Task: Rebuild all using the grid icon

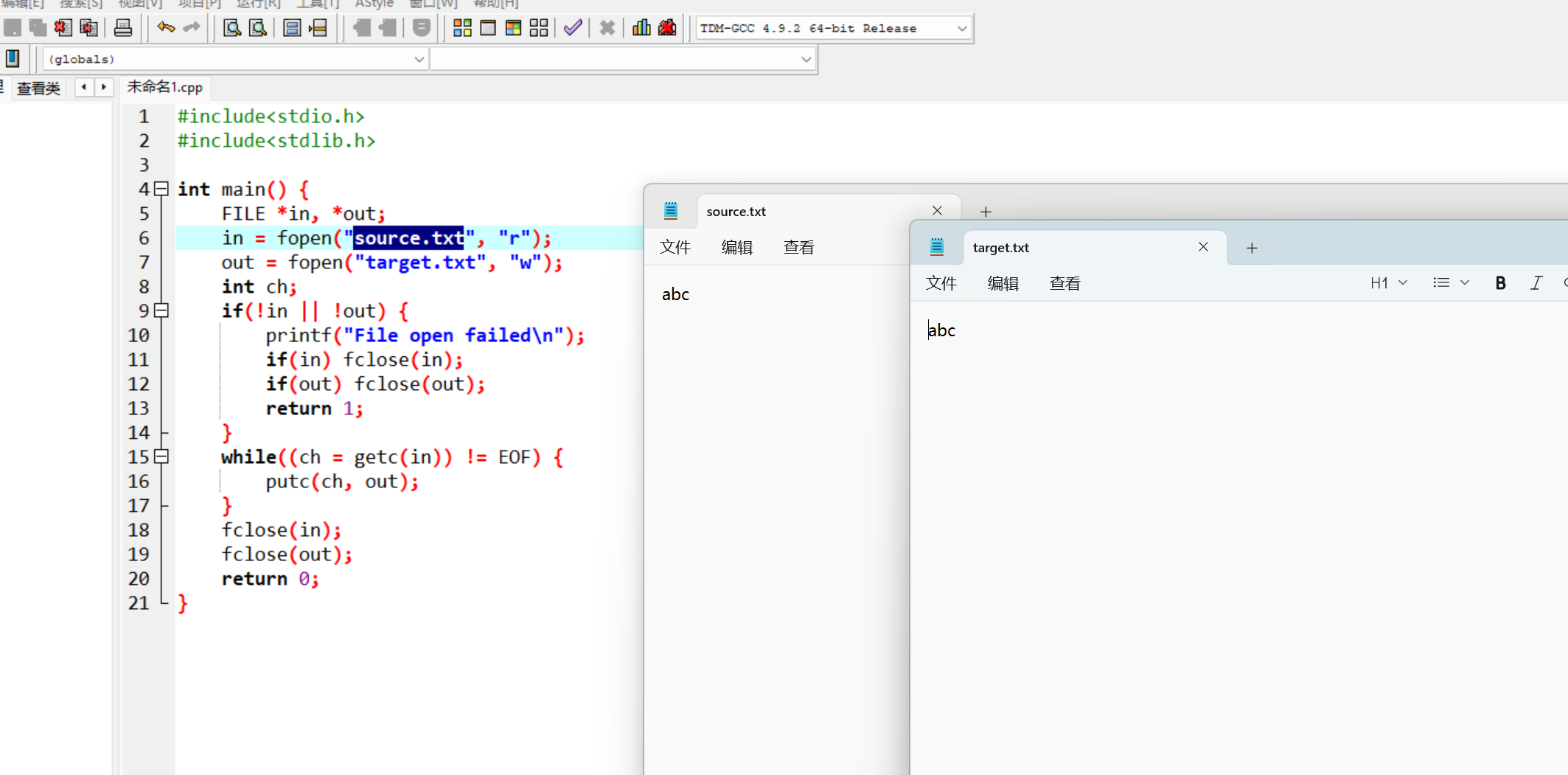Action: [539, 28]
